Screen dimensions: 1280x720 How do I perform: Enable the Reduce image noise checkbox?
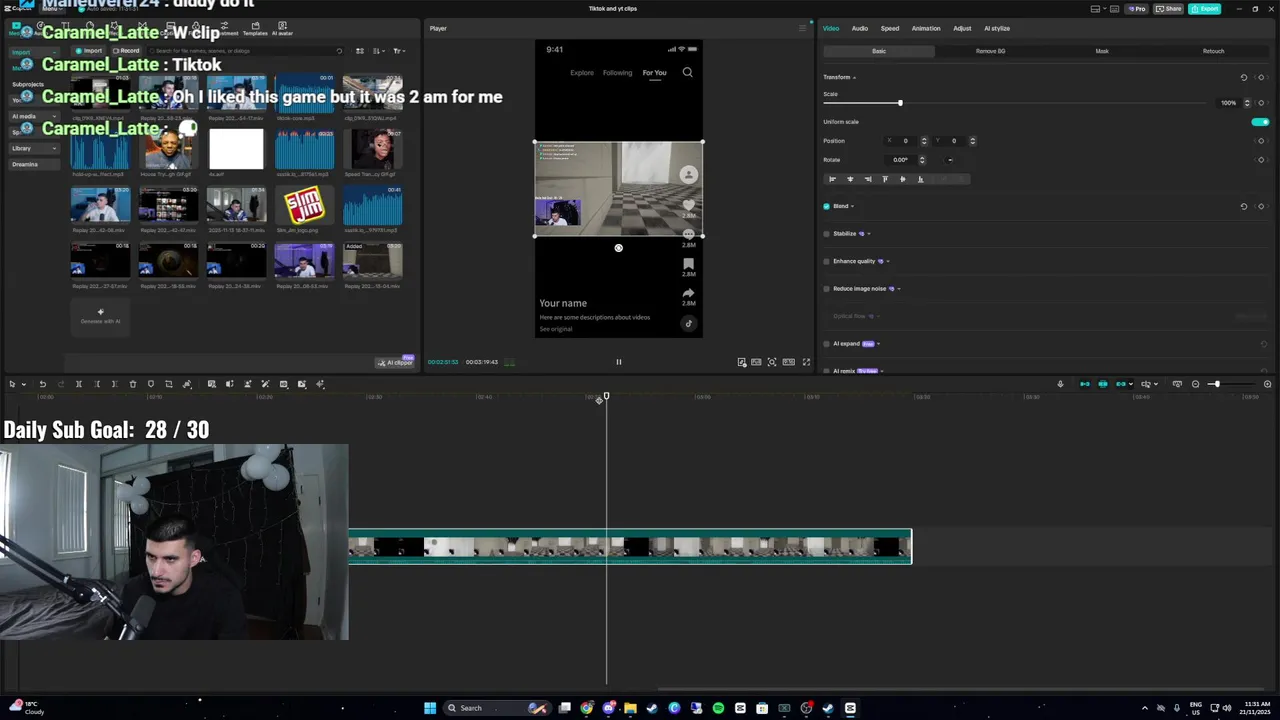[x=827, y=289]
